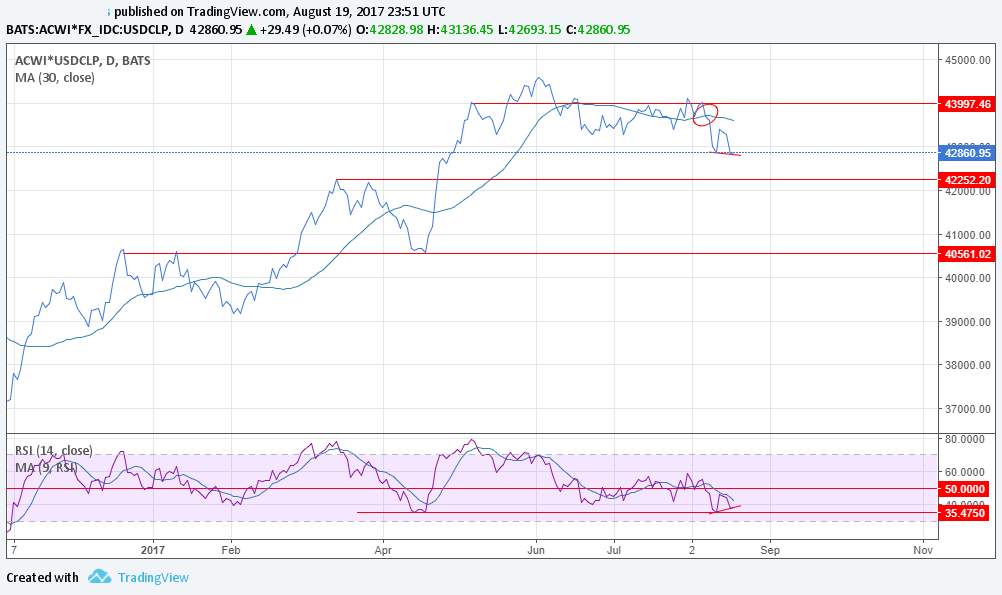
Task: Select the O:42828.98 open value
Action: point(389,29)
